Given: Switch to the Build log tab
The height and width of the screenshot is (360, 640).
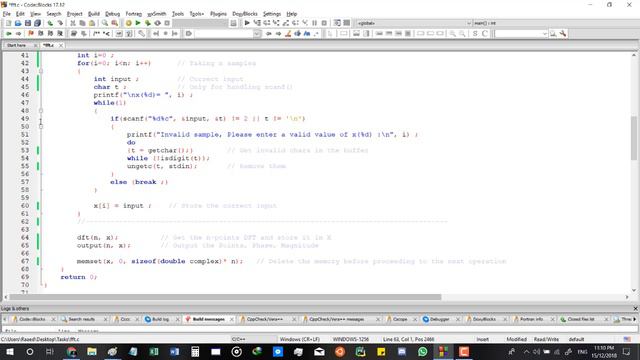Looking at the screenshot, I should tap(160, 319).
